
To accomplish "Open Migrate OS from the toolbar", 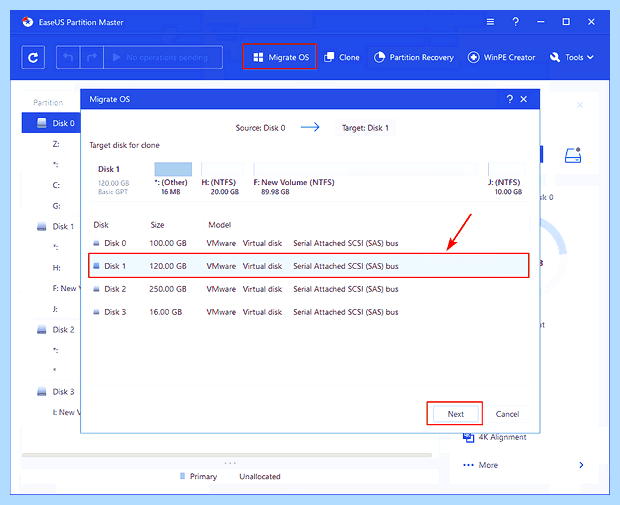I will click(280, 57).
